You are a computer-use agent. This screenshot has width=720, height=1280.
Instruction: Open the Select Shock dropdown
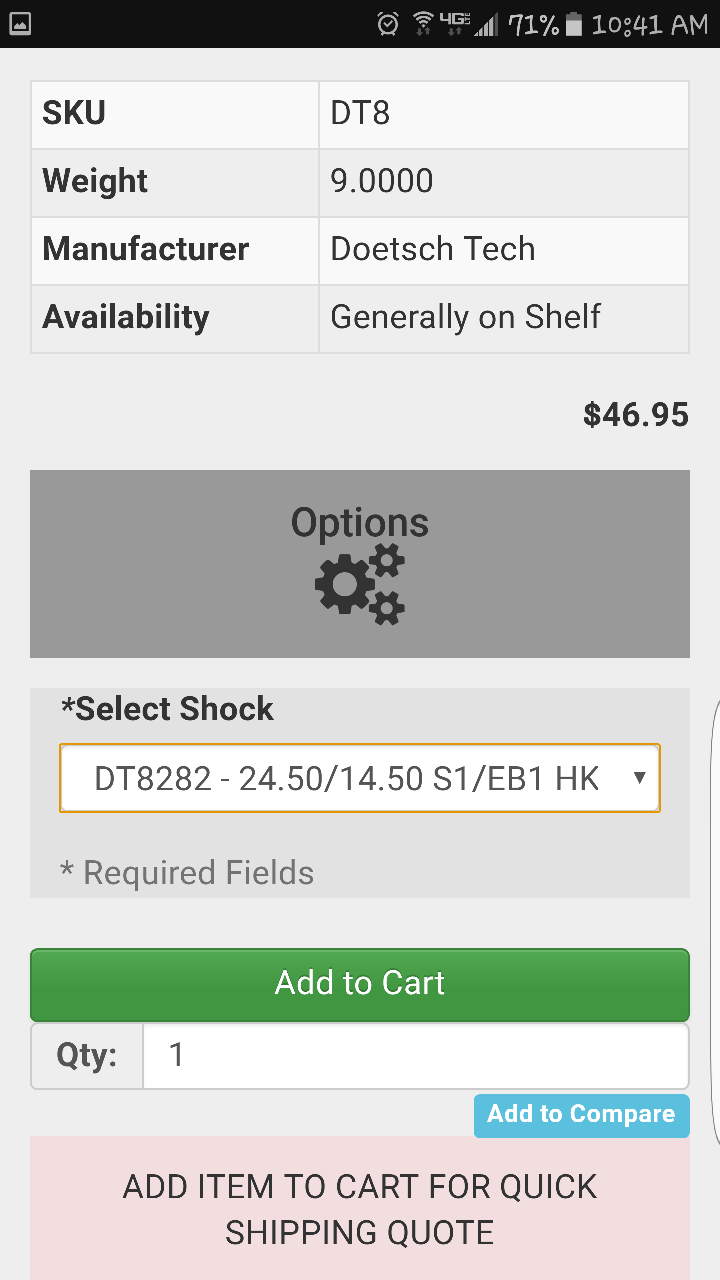[x=360, y=778]
